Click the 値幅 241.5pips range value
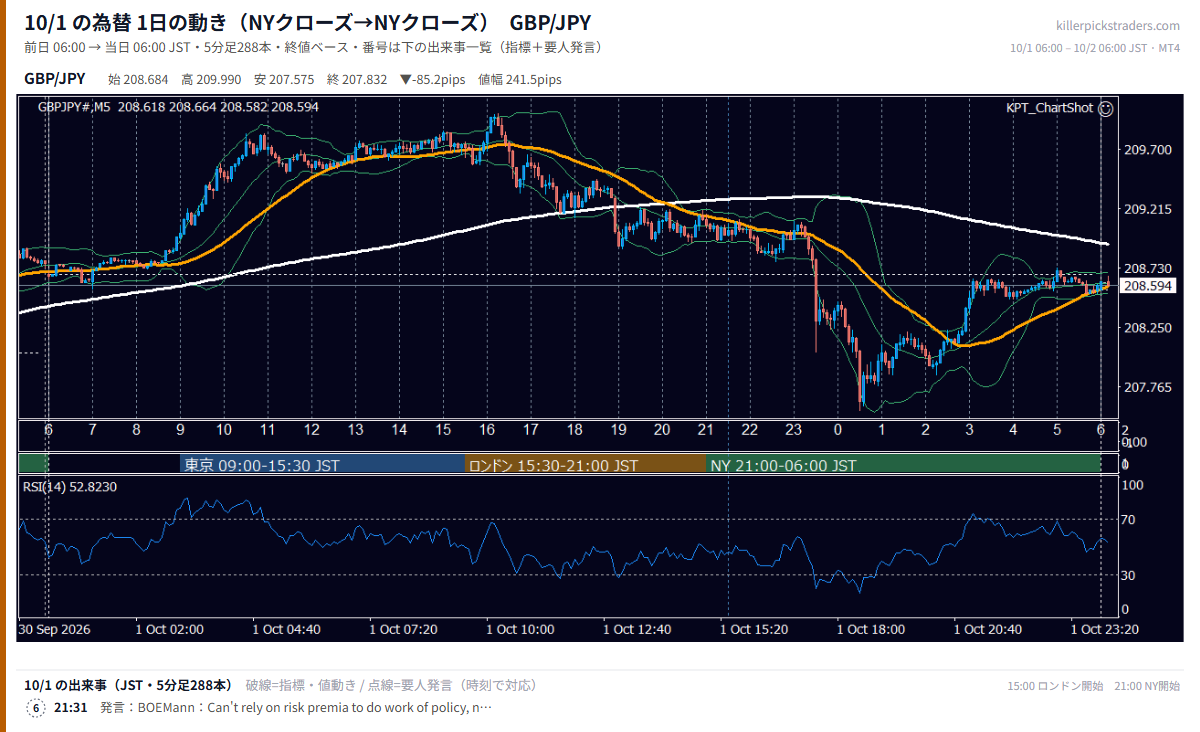 coord(520,80)
